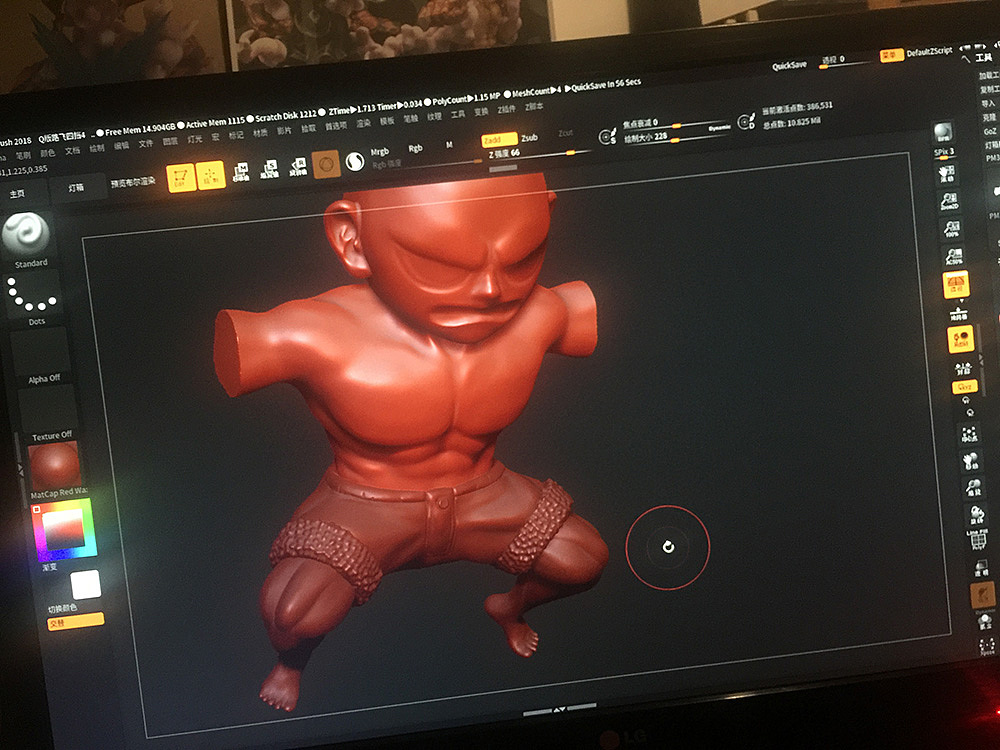This screenshot has height=750, width=1000.
Task: Open the Home page tab
Action: coord(19,193)
